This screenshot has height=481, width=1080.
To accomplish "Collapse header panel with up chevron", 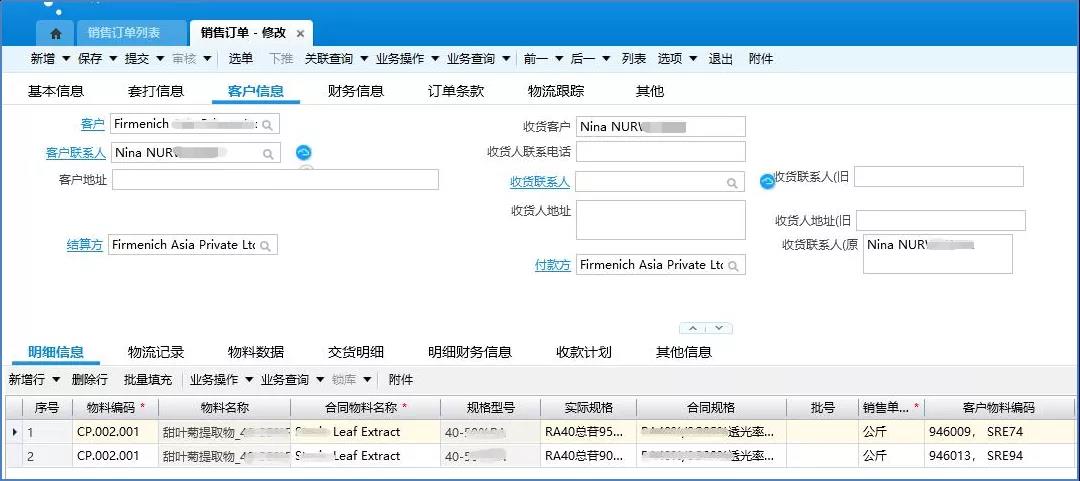I will tap(693, 328).
